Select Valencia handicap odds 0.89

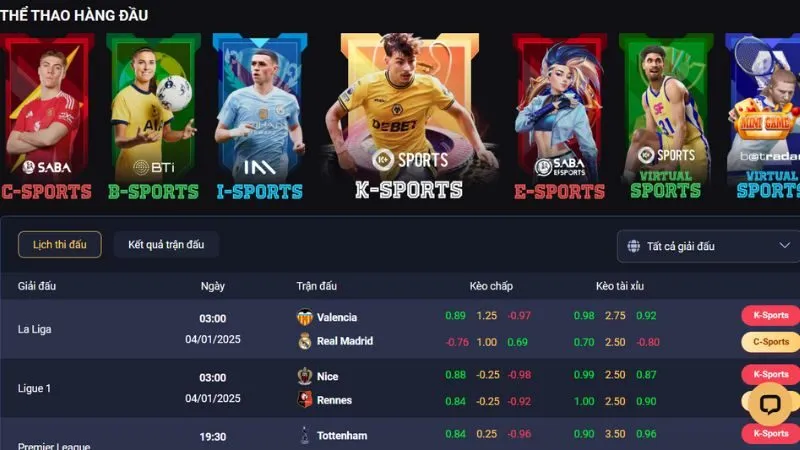click(x=455, y=315)
